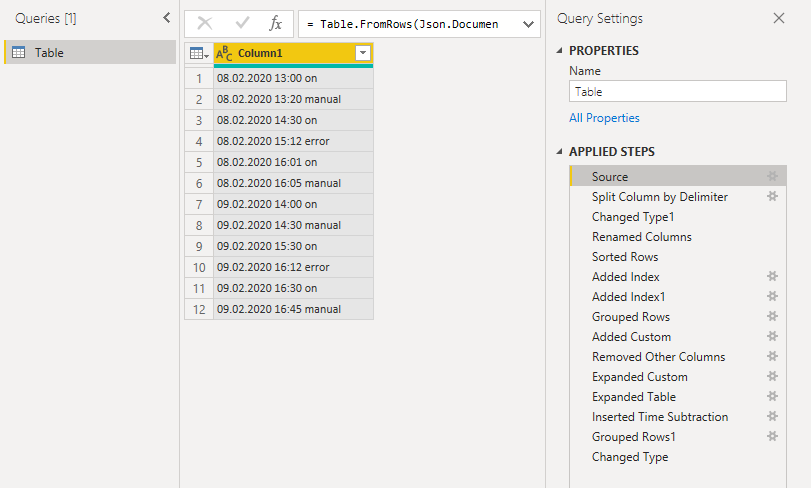
Task: Expand the formula bar with down chevron
Action: 528,24
